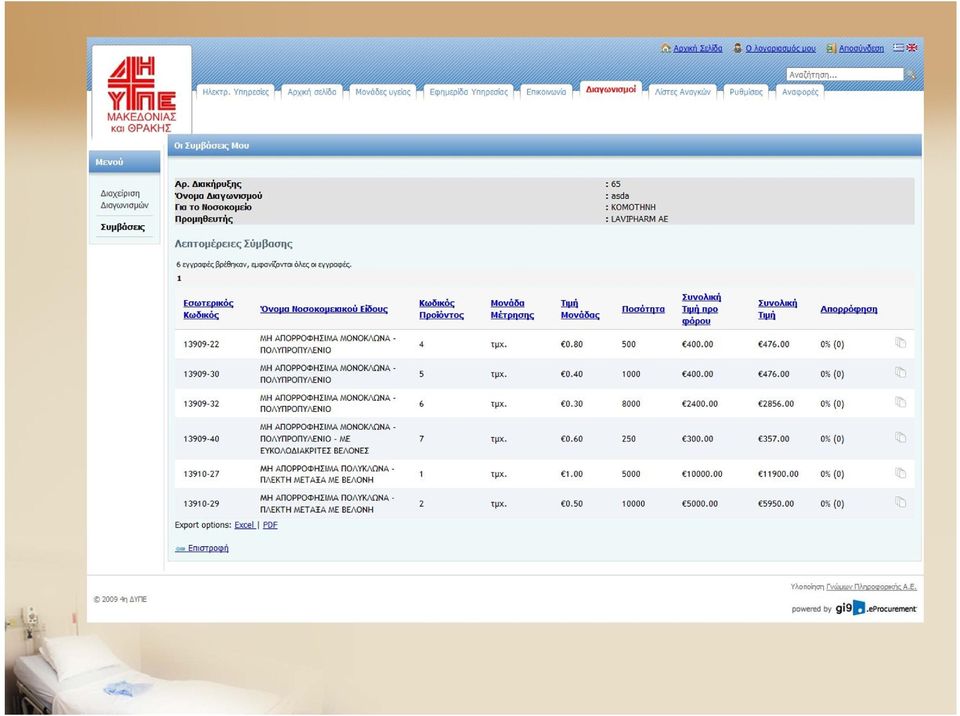This screenshot has width=960, height=716.
Task: Click internal code cell 13909-30
Action: [x=201, y=374]
